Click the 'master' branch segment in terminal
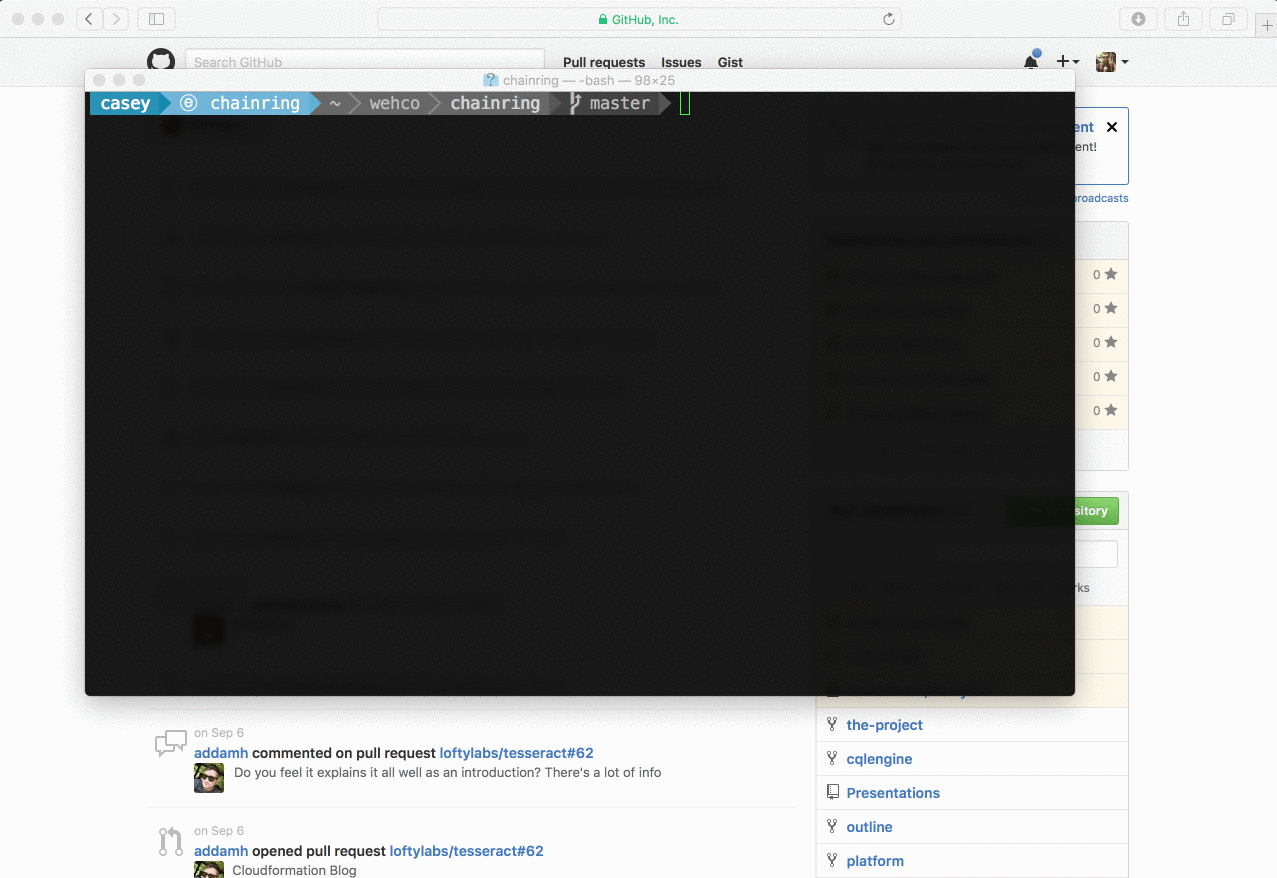The image size is (1277, 878). [x=619, y=103]
